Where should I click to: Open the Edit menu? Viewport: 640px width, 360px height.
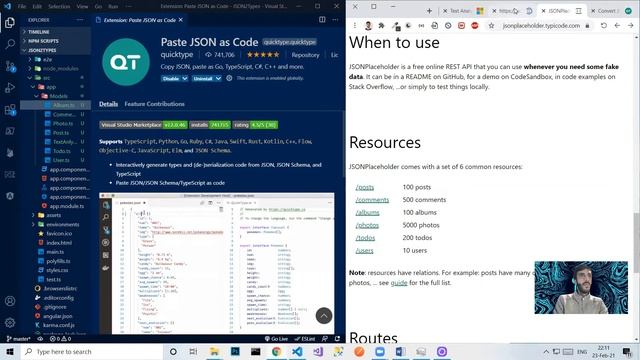coord(37,7)
